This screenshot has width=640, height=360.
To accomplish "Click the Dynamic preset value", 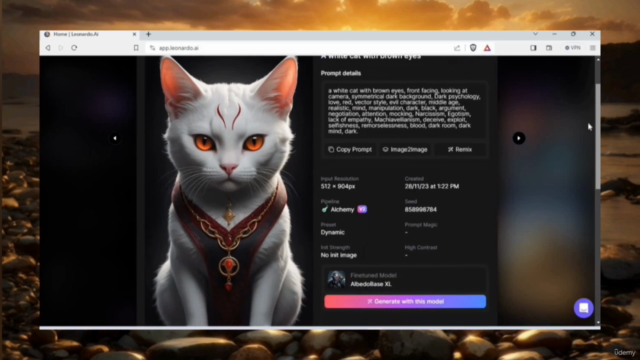I will click(333, 232).
